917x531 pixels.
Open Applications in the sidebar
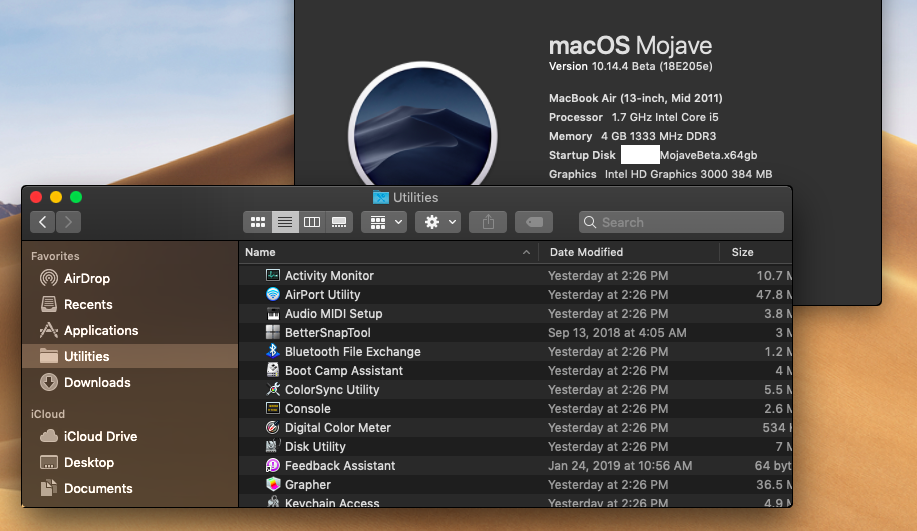pos(100,330)
